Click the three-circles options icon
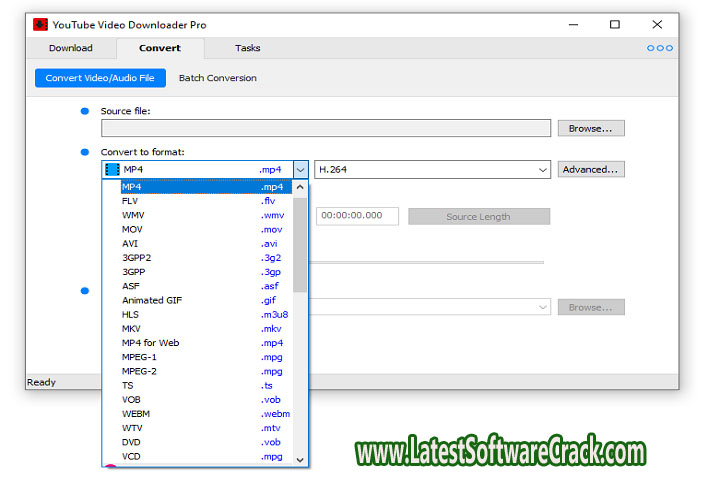The height and width of the screenshot is (480, 720). [660, 48]
